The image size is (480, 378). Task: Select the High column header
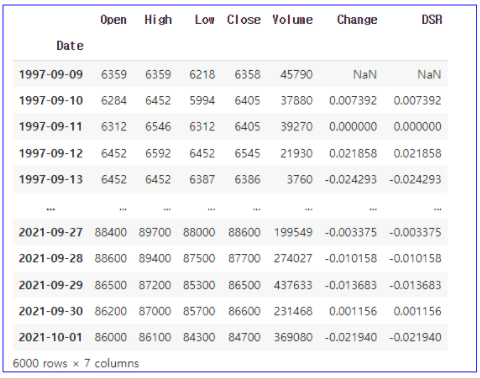pyautogui.click(x=158, y=20)
